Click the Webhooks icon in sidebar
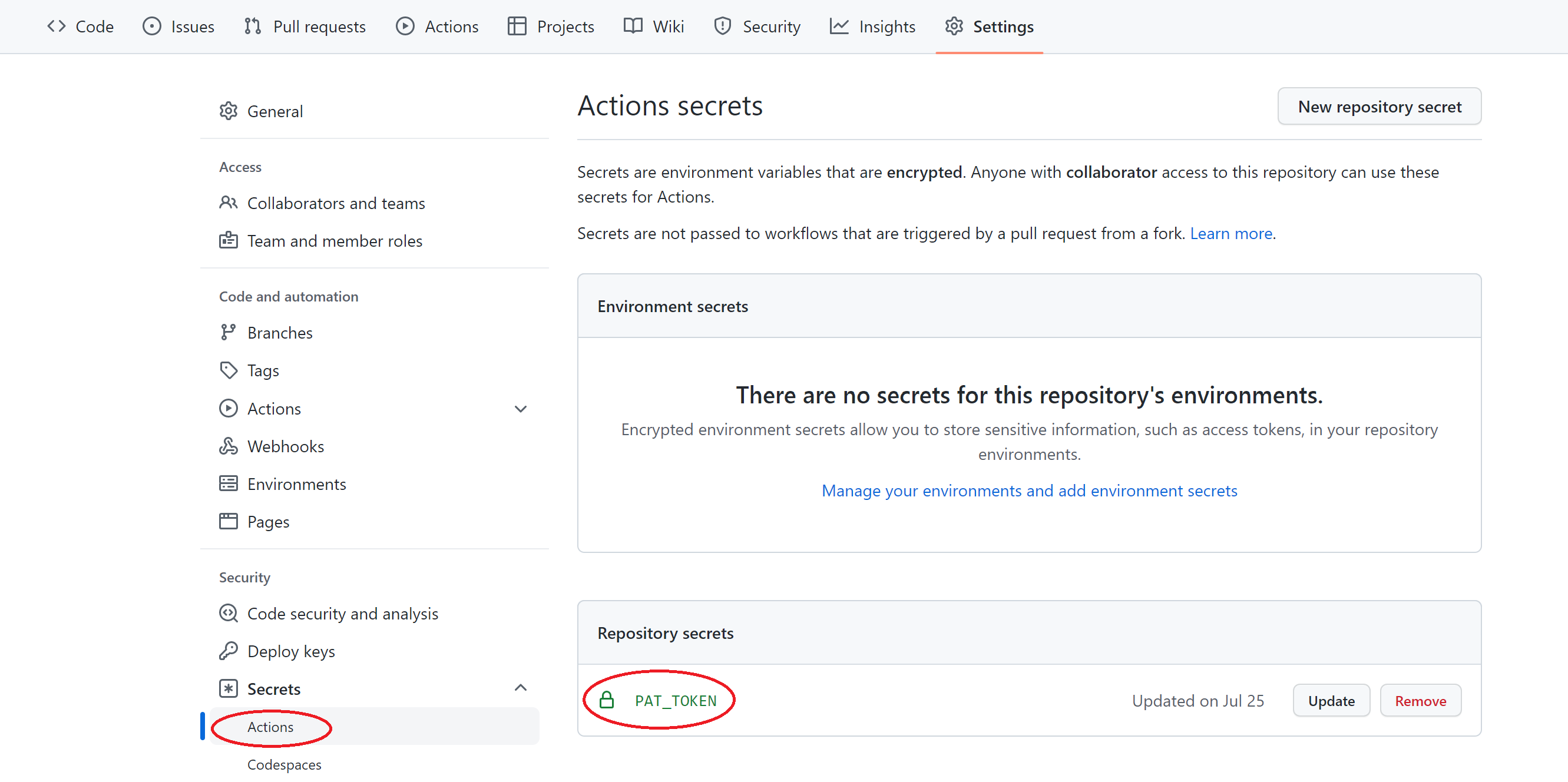Image resolution: width=1568 pixels, height=782 pixels. tap(229, 446)
